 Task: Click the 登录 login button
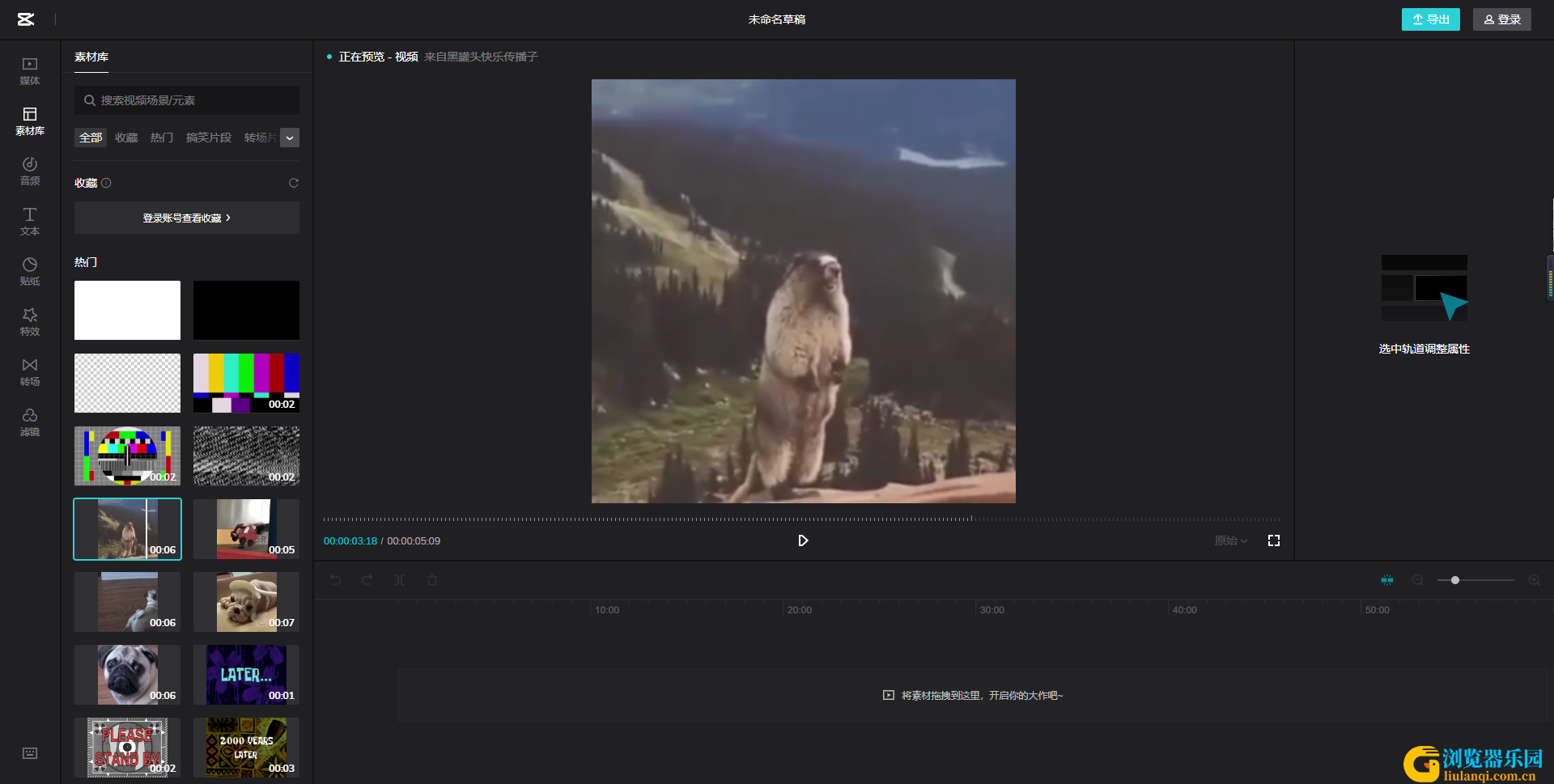[x=1501, y=19]
